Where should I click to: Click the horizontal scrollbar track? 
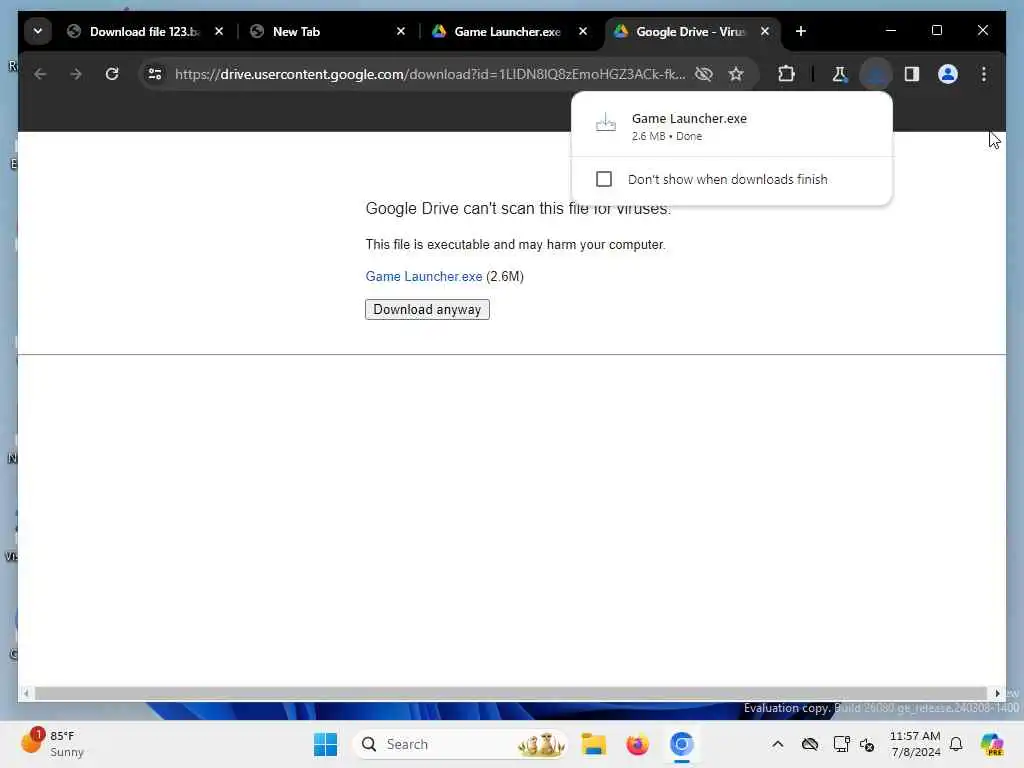[x=510, y=694]
